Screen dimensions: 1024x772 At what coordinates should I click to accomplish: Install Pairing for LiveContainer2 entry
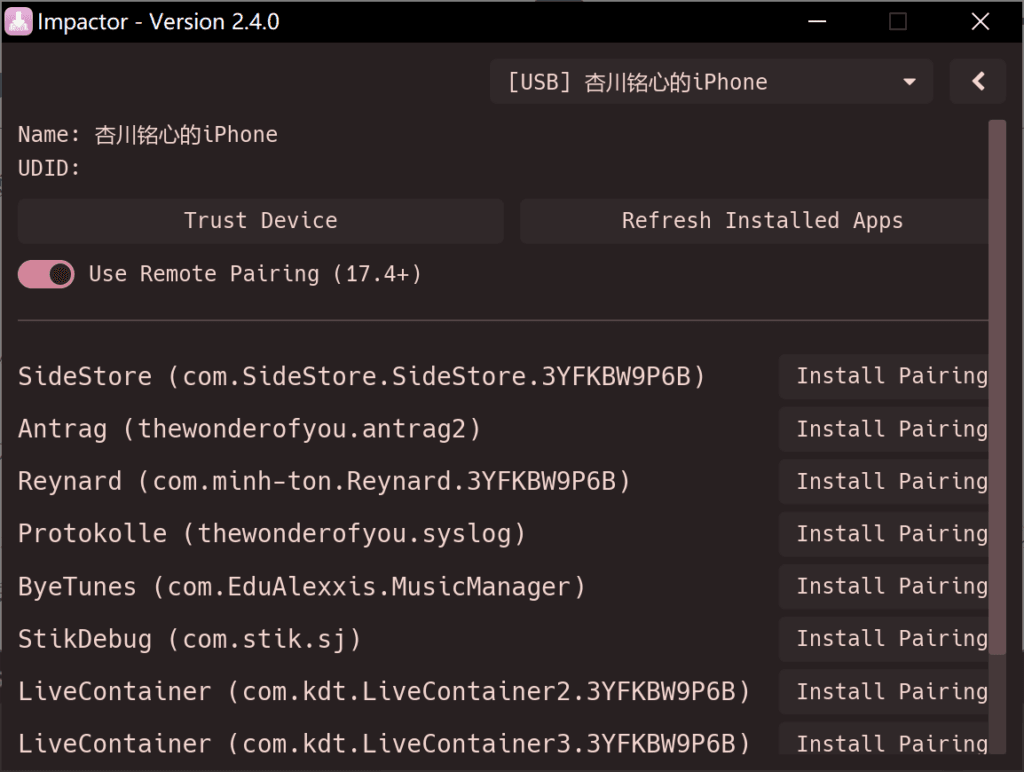click(x=884, y=691)
